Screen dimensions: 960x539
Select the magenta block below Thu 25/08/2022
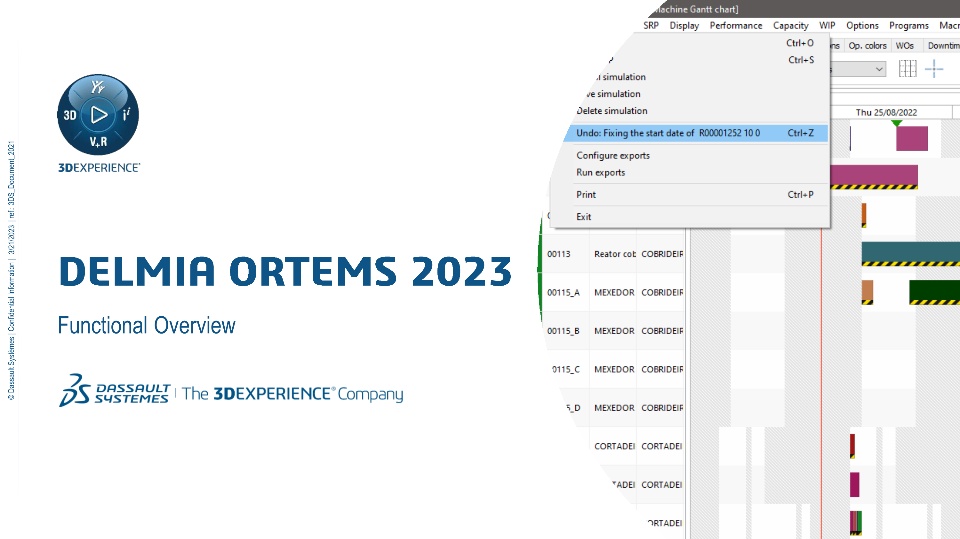coord(912,138)
